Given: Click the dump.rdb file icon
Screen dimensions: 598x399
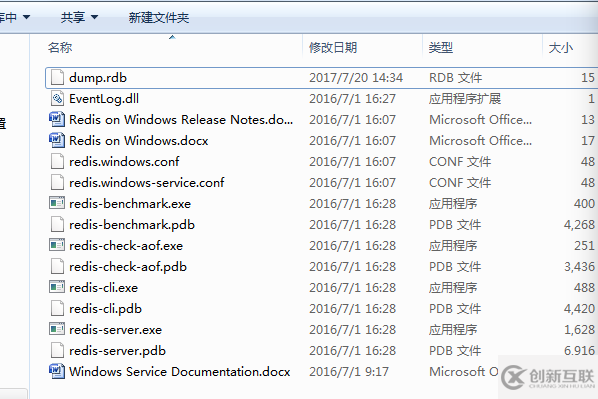Looking at the screenshot, I should (57, 77).
